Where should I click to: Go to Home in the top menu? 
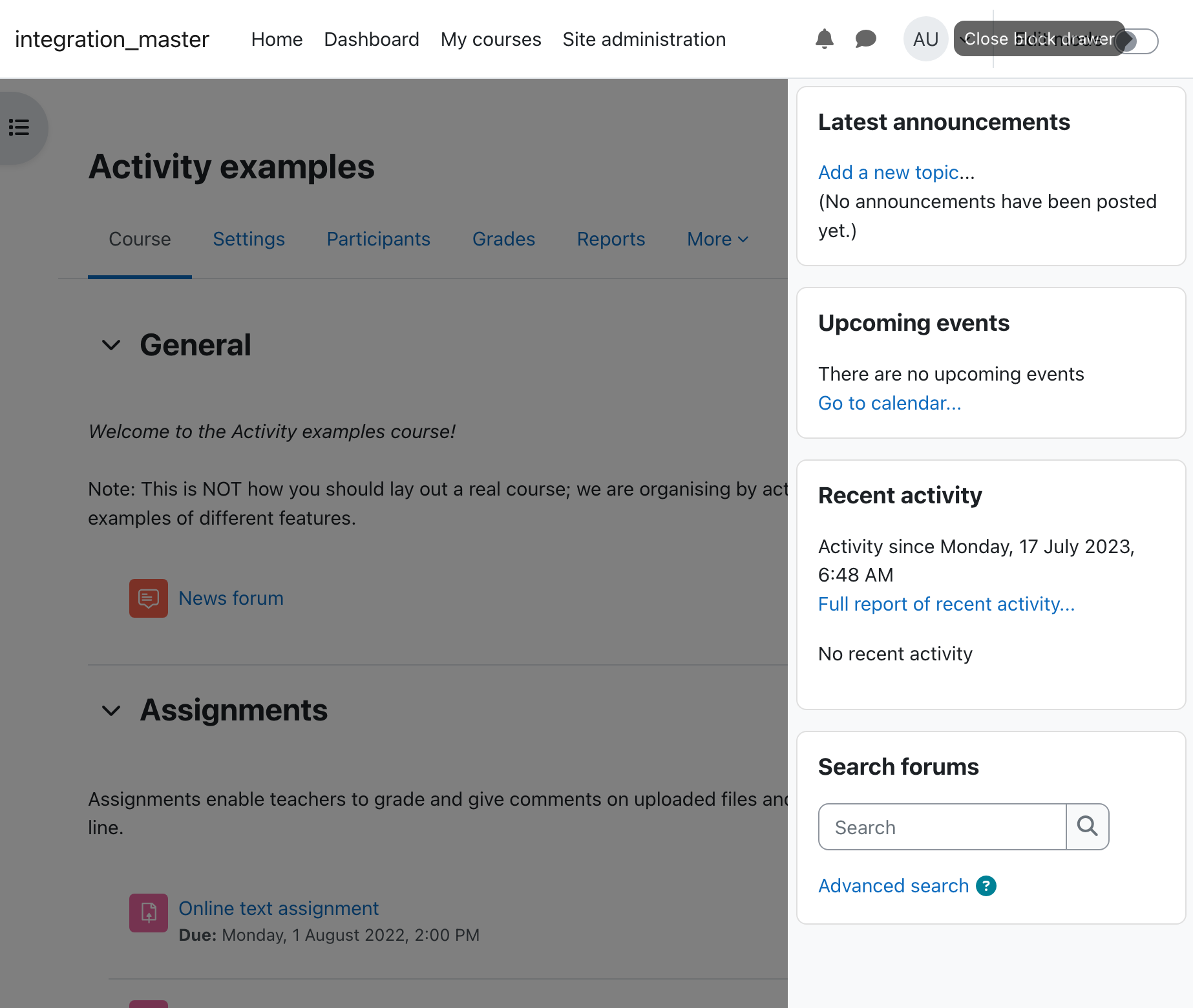[277, 39]
